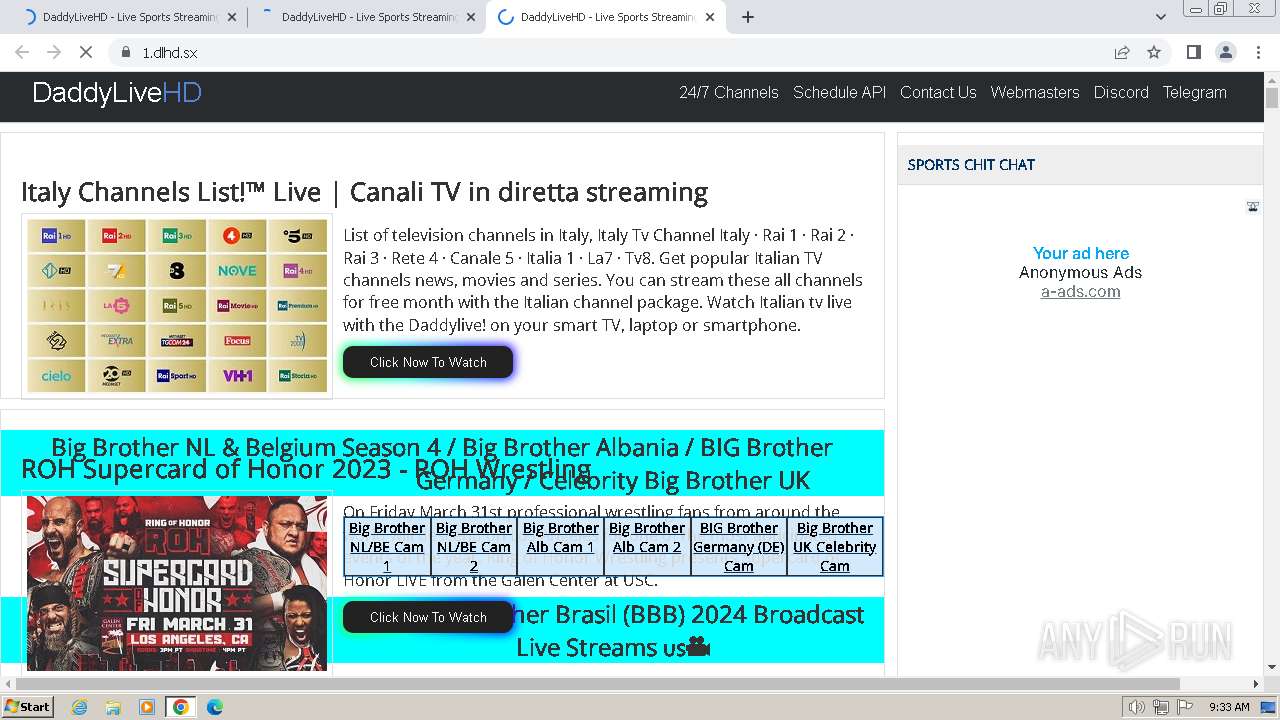
Task: Go to the Contact Us page
Action: pos(938,92)
